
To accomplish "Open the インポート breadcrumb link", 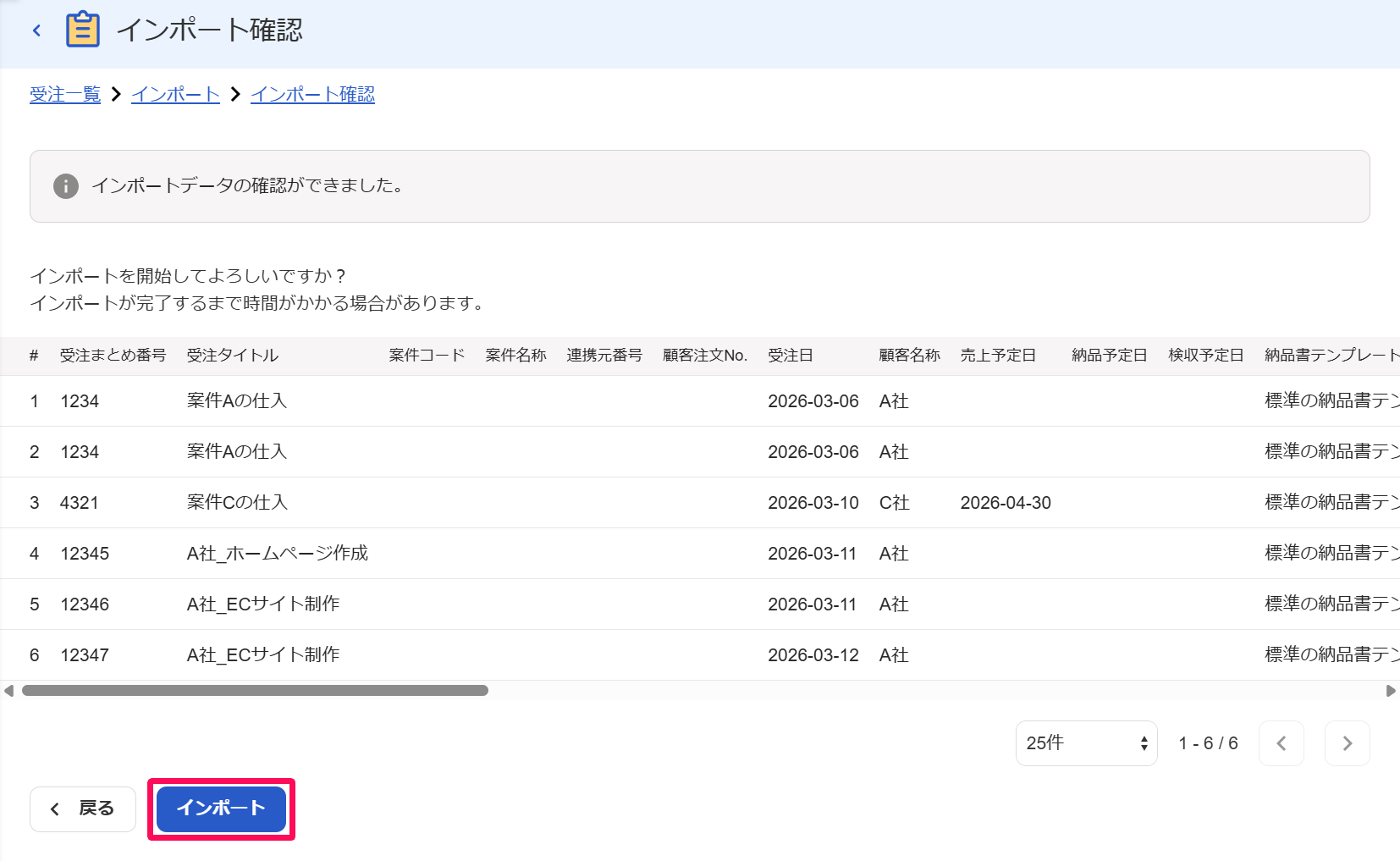I will [175, 95].
